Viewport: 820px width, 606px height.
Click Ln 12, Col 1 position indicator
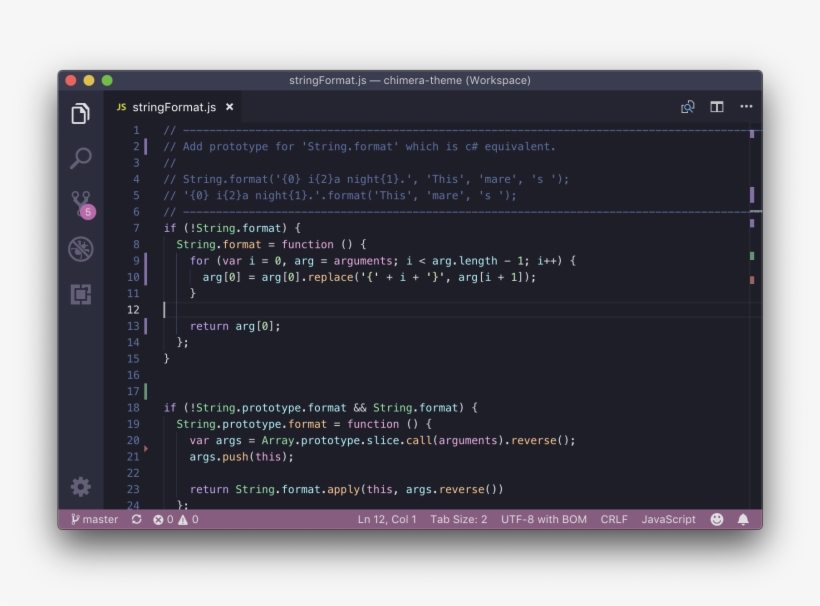[387, 519]
